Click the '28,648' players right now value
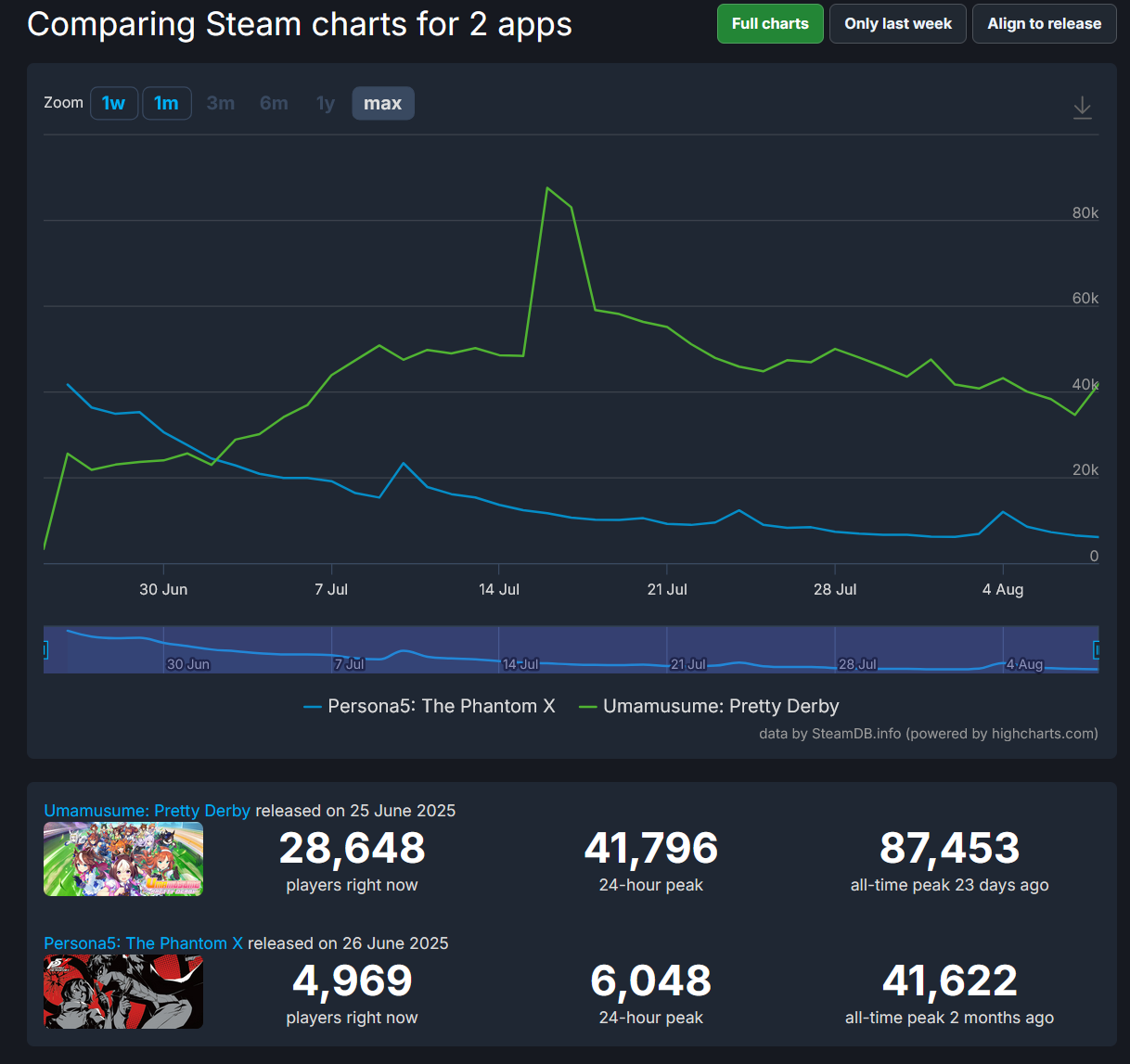 coord(352,848)
